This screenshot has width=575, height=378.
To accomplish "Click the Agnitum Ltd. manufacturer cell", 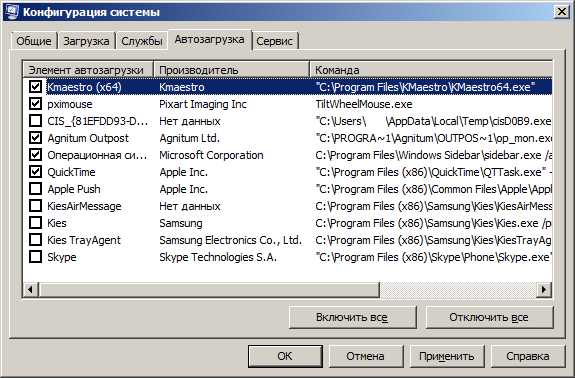I will click(x=190, y=138).
